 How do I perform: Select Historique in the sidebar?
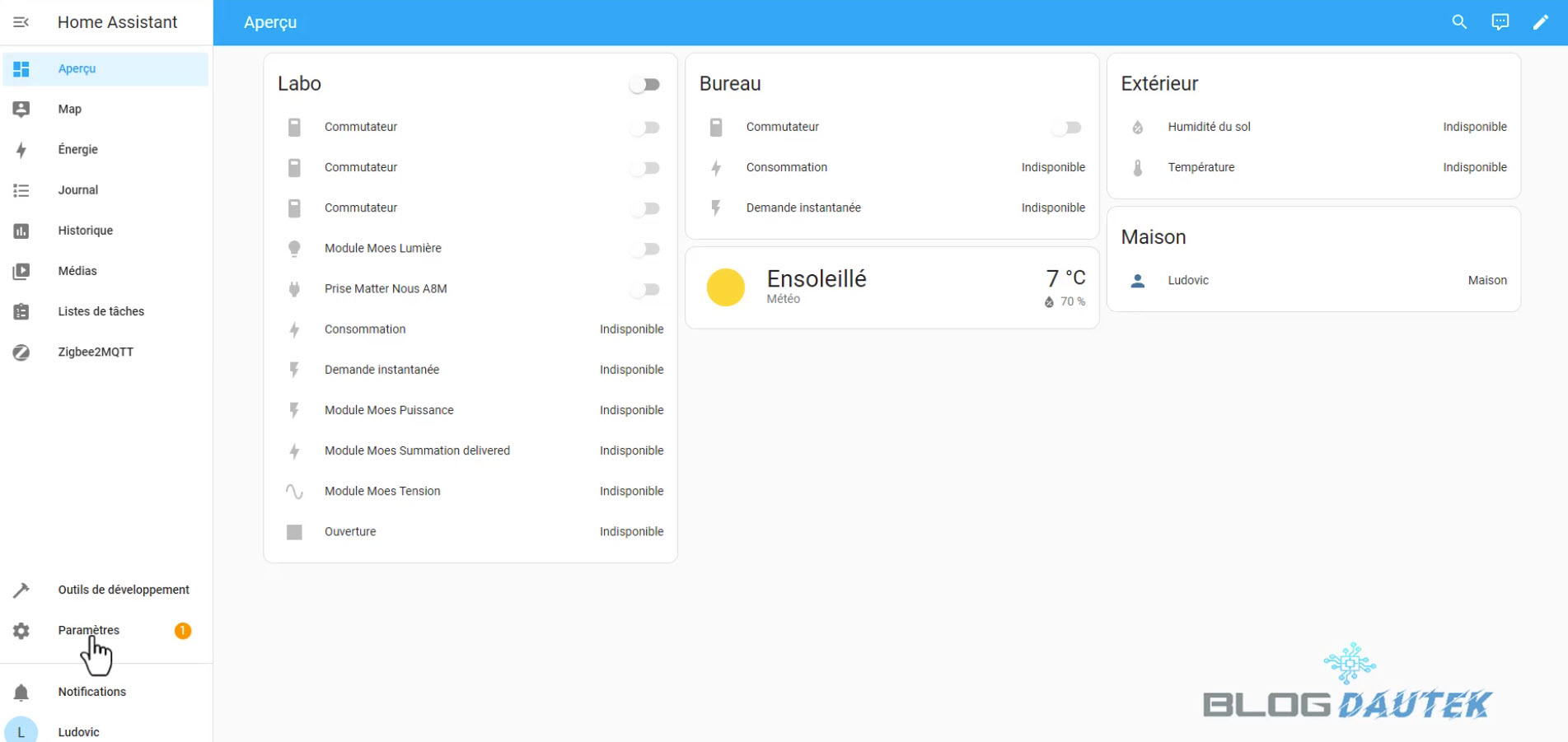point(86,231)
